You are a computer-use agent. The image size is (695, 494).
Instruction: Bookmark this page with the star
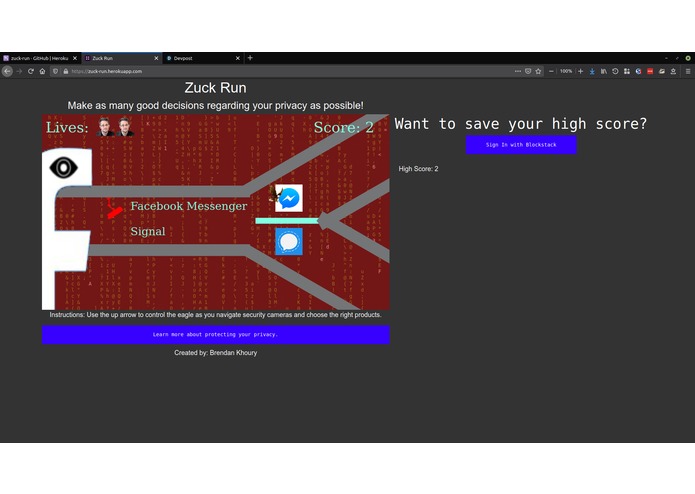[x=538, y=71]
